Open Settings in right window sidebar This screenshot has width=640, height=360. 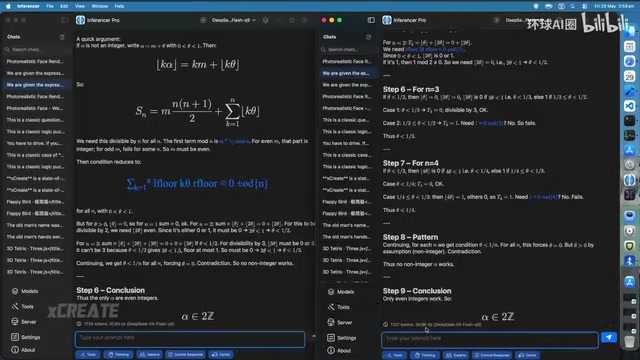342,338
